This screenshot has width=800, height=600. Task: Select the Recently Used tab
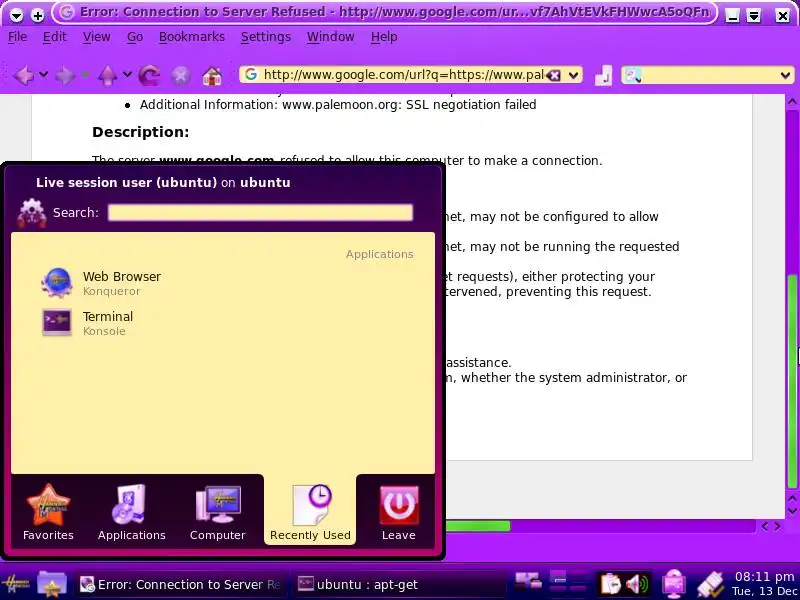(310, 512)
